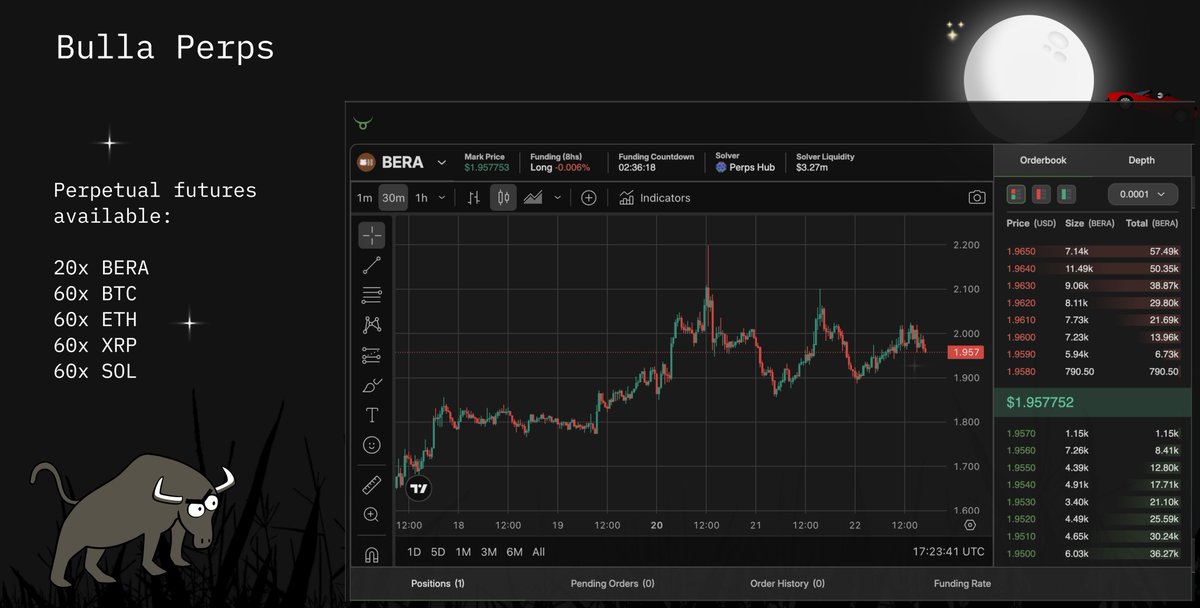
Task: Open chart scale settings gear icon
Action: click(969, 525)
